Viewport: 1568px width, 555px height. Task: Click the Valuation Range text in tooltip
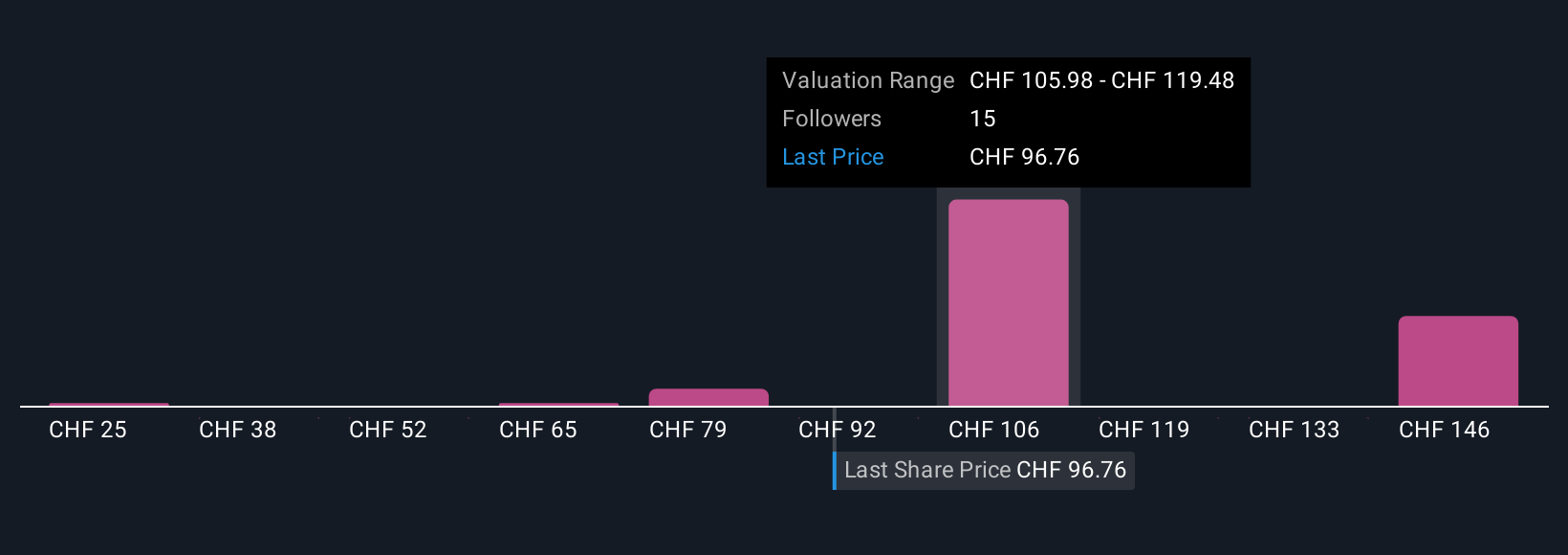pos(868,80)
